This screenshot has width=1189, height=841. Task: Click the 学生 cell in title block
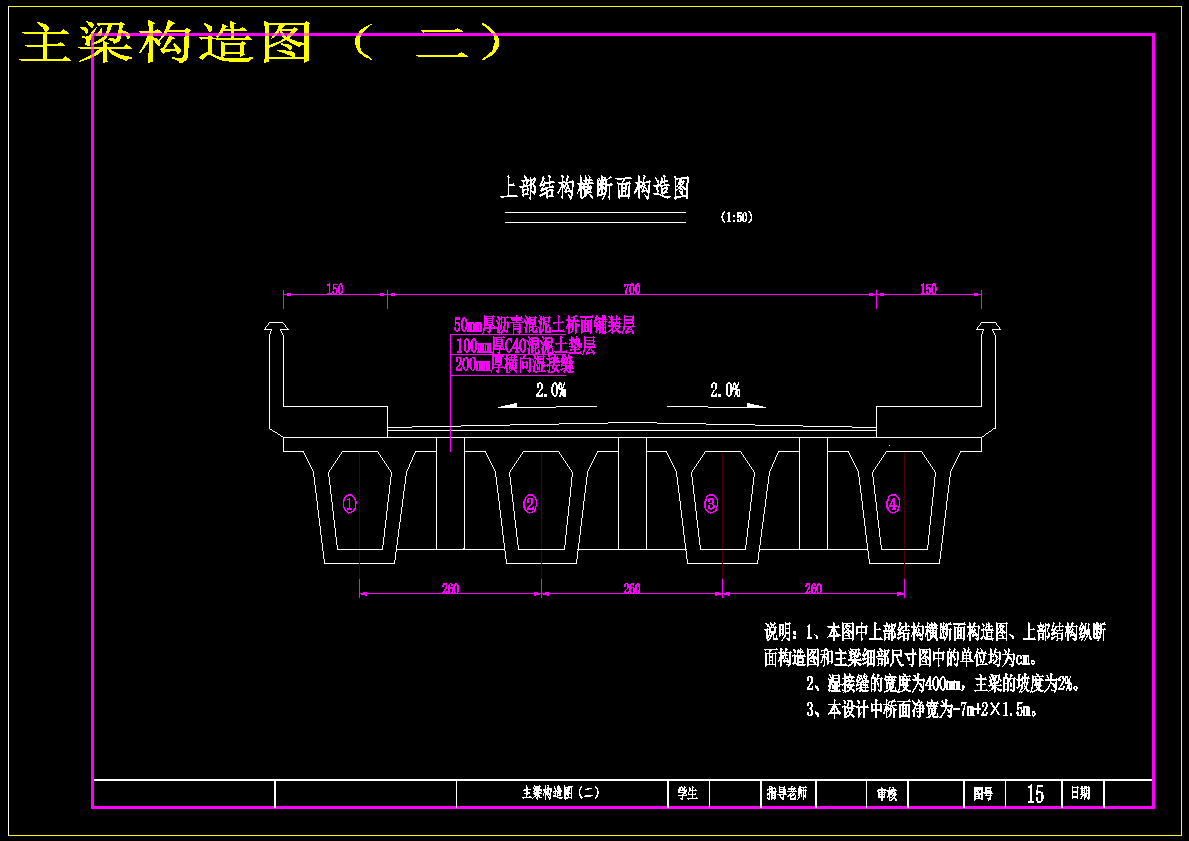(688, 793)
